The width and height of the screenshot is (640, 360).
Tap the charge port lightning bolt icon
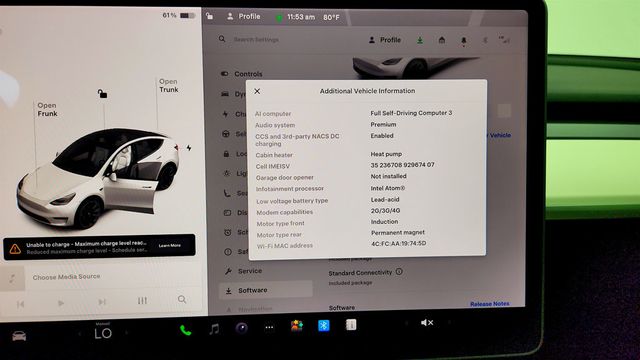189,148
